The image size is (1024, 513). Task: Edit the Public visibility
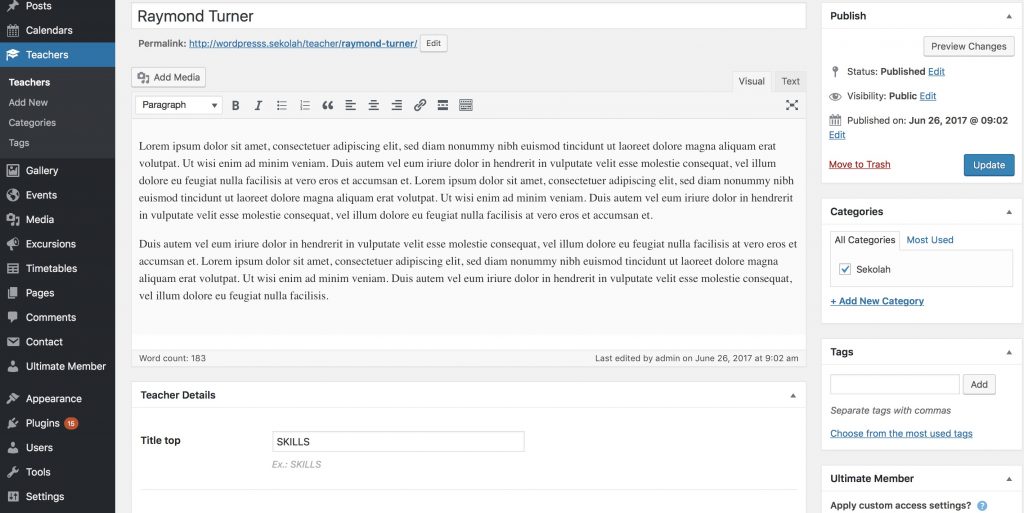[927, 96]
